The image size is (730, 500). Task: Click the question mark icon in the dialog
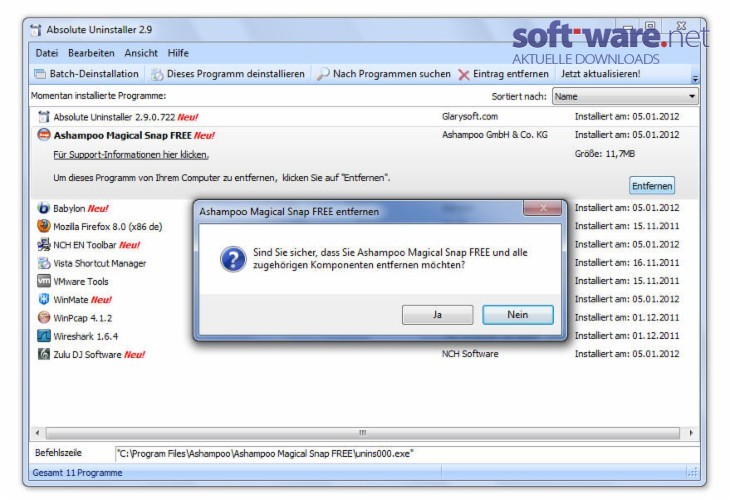click(x=233, y=259)
